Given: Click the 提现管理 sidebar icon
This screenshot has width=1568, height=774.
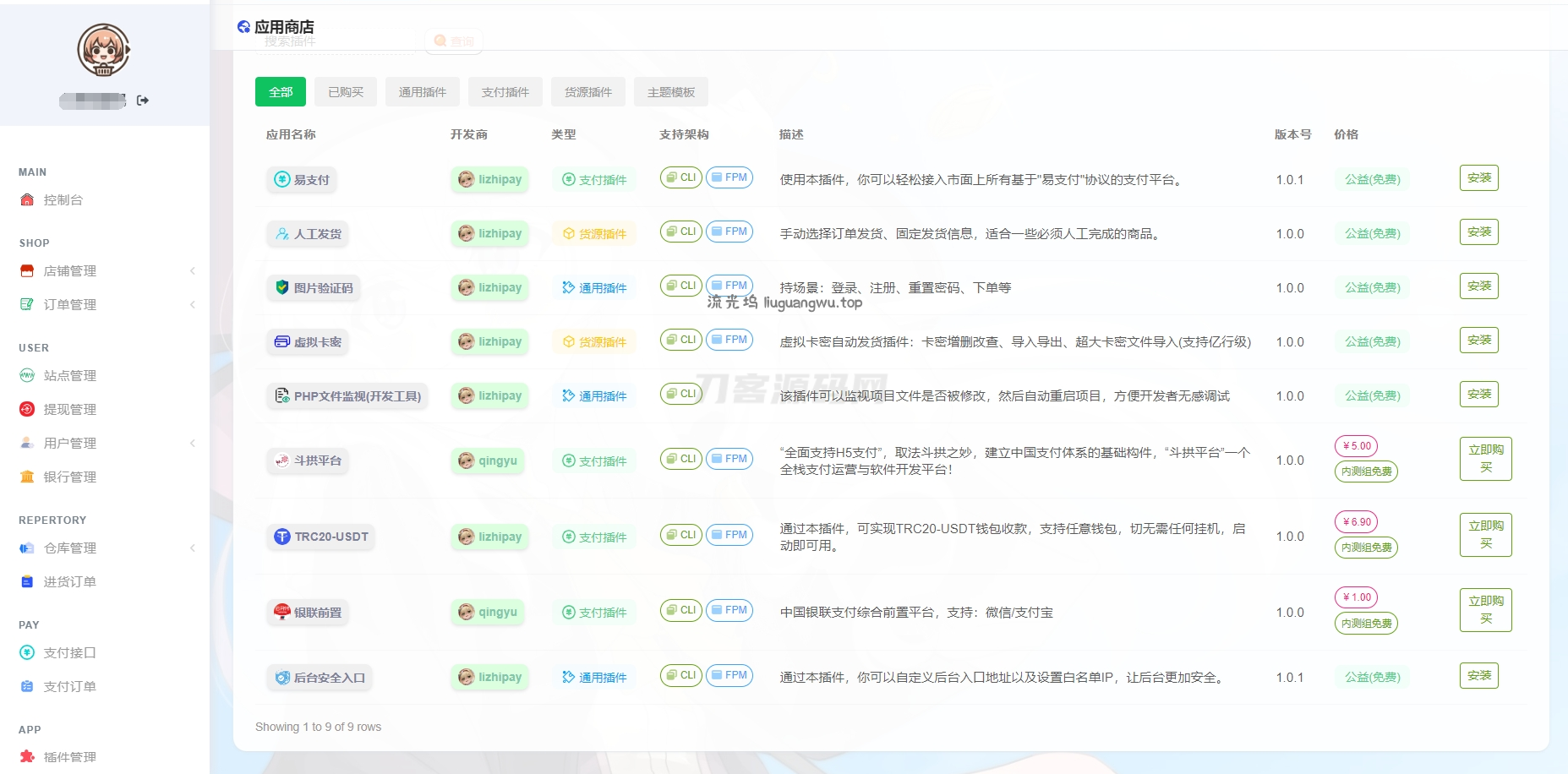Looking at the screenshot, I should pos(27,410).
